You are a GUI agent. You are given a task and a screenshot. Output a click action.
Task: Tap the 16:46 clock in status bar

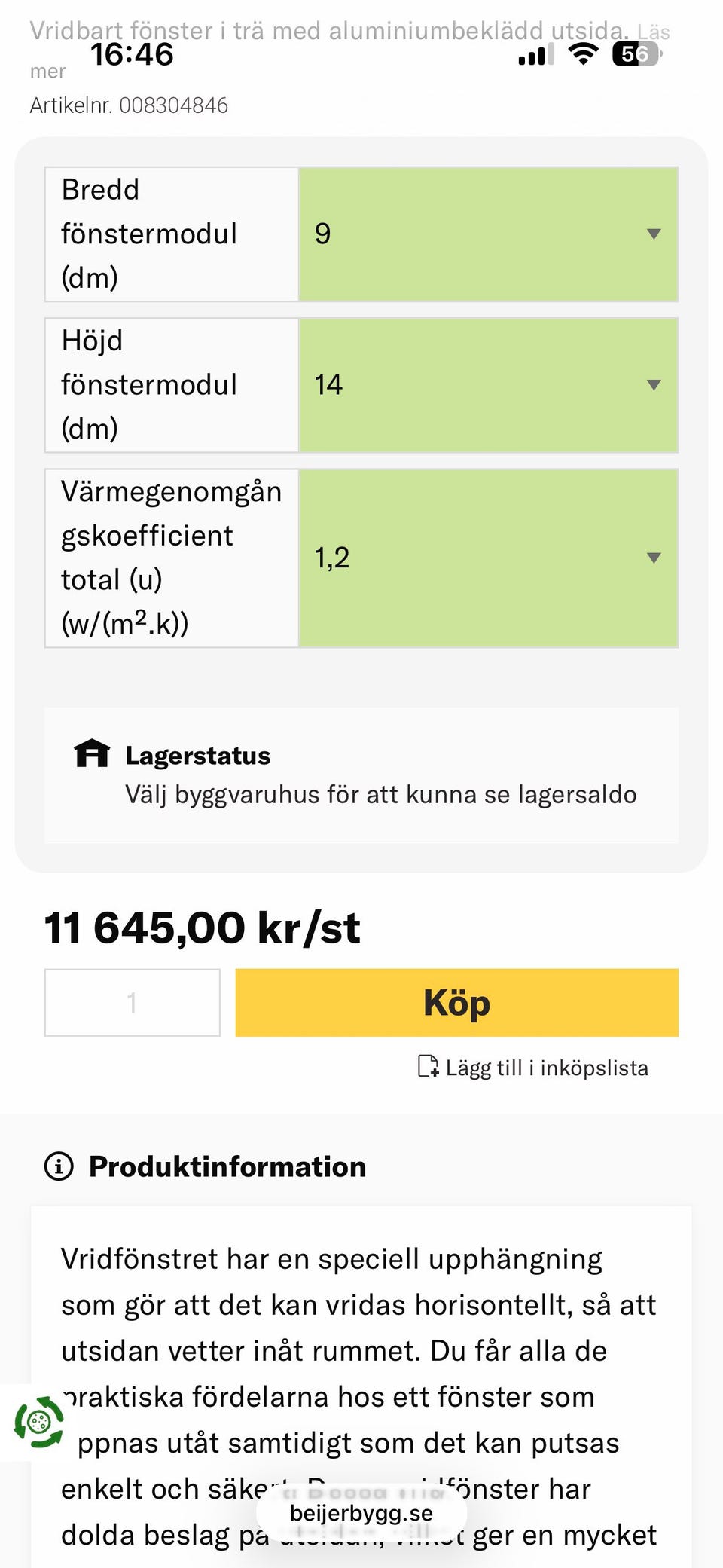click(x=132, y=54)
